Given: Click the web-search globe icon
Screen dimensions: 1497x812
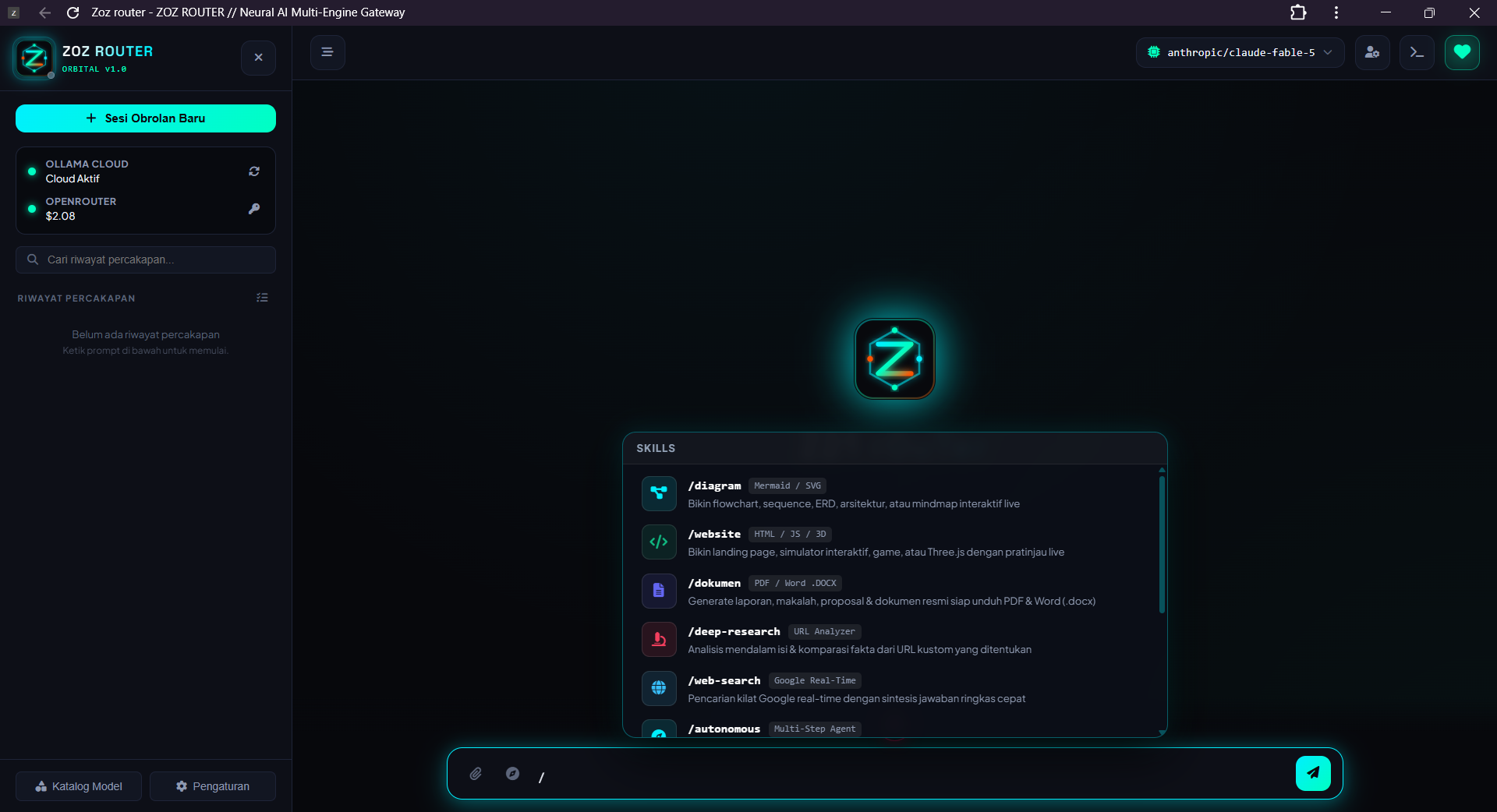Looking at the screenshot, I should [x=659, y=688].
